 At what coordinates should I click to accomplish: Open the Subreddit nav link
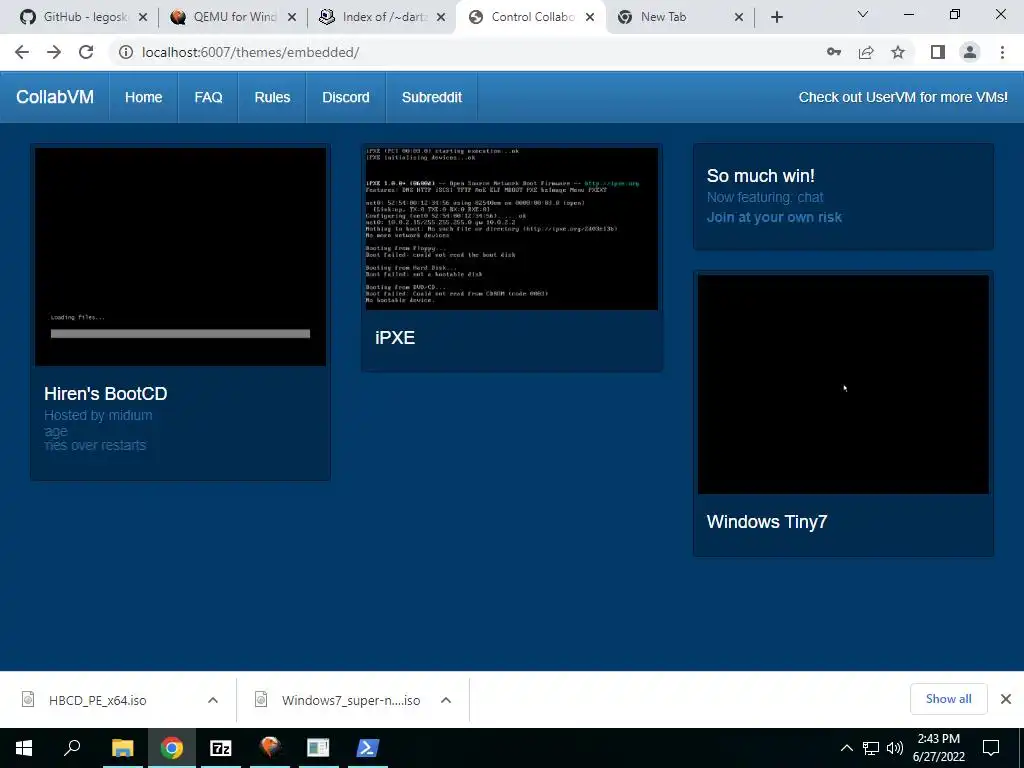click(x=432, y=97)
